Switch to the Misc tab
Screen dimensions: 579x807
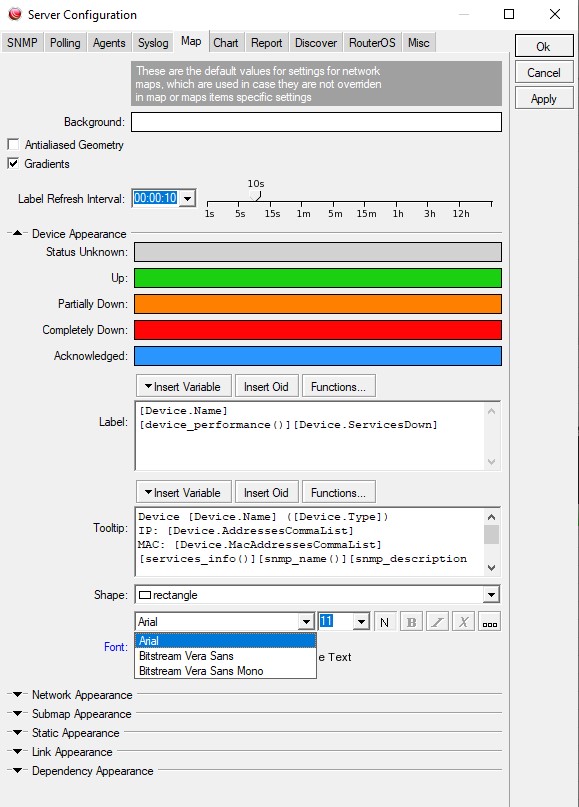click(418, 43)
